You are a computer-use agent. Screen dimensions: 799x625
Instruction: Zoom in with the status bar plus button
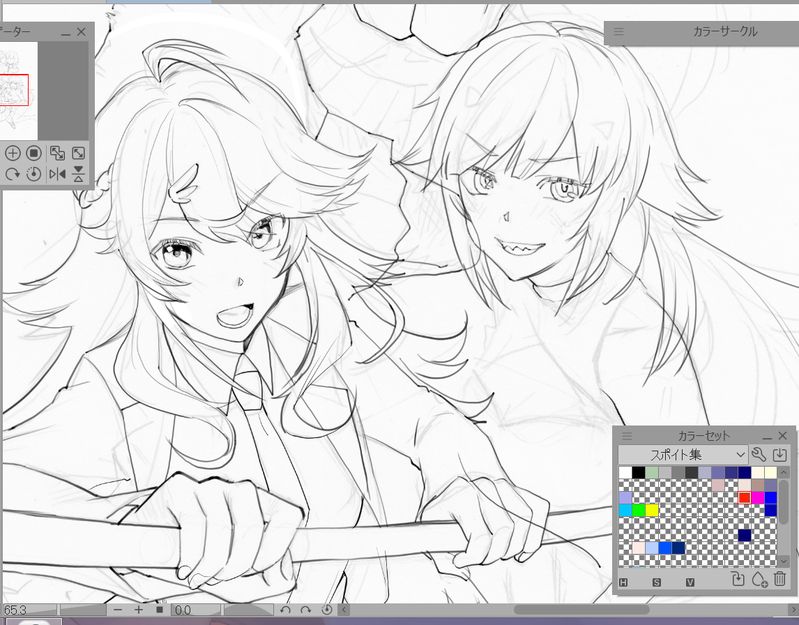139,610
